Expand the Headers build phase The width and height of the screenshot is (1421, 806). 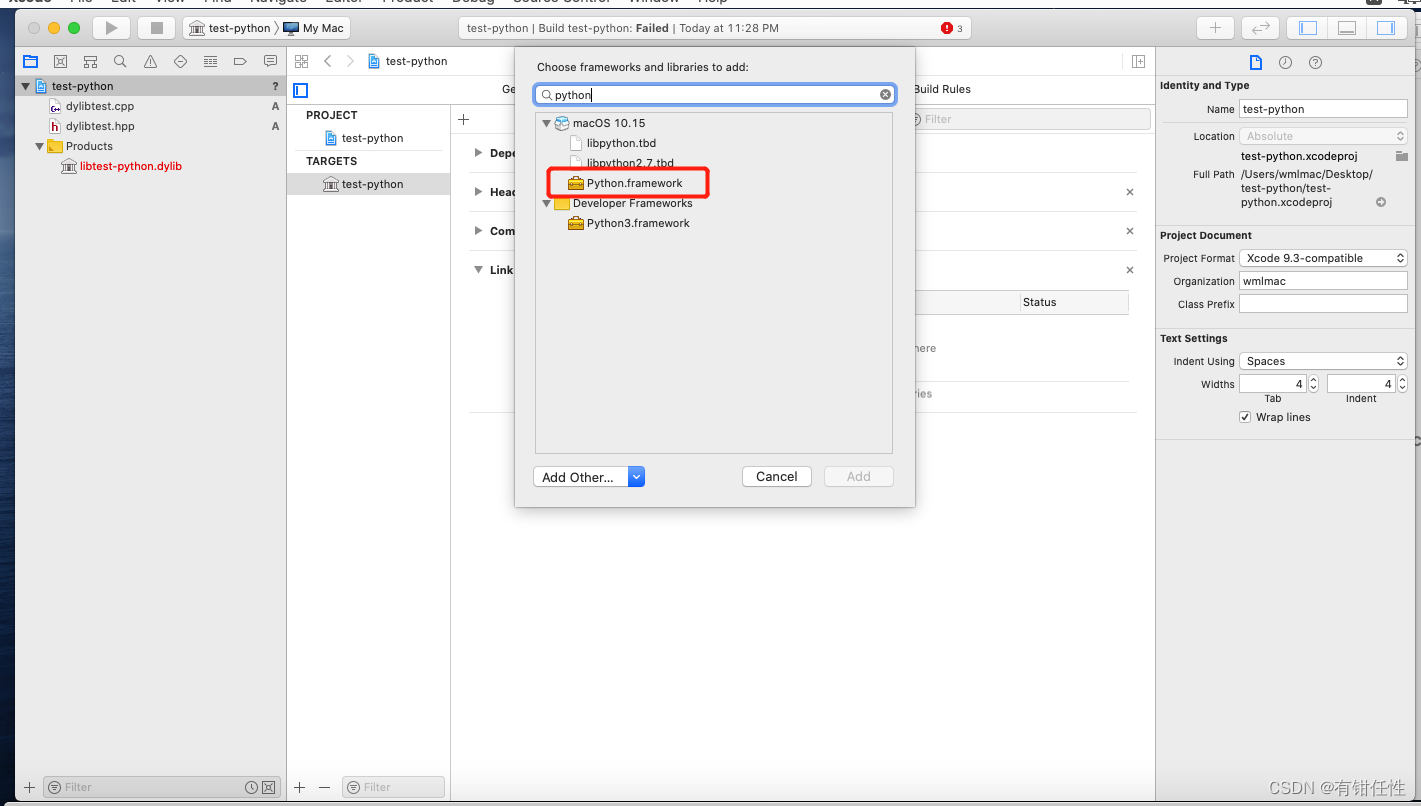pos(478,192)
